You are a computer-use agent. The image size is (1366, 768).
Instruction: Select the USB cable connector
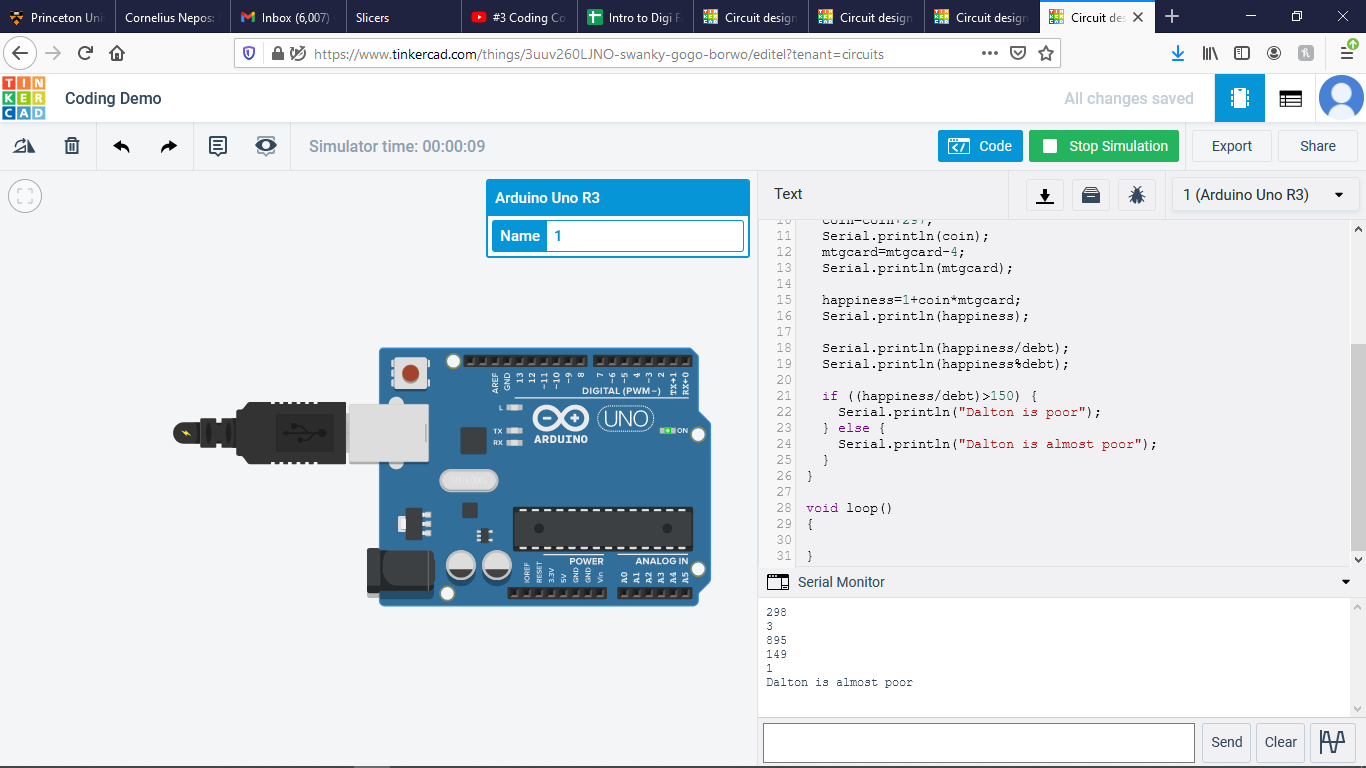(300, 433)
